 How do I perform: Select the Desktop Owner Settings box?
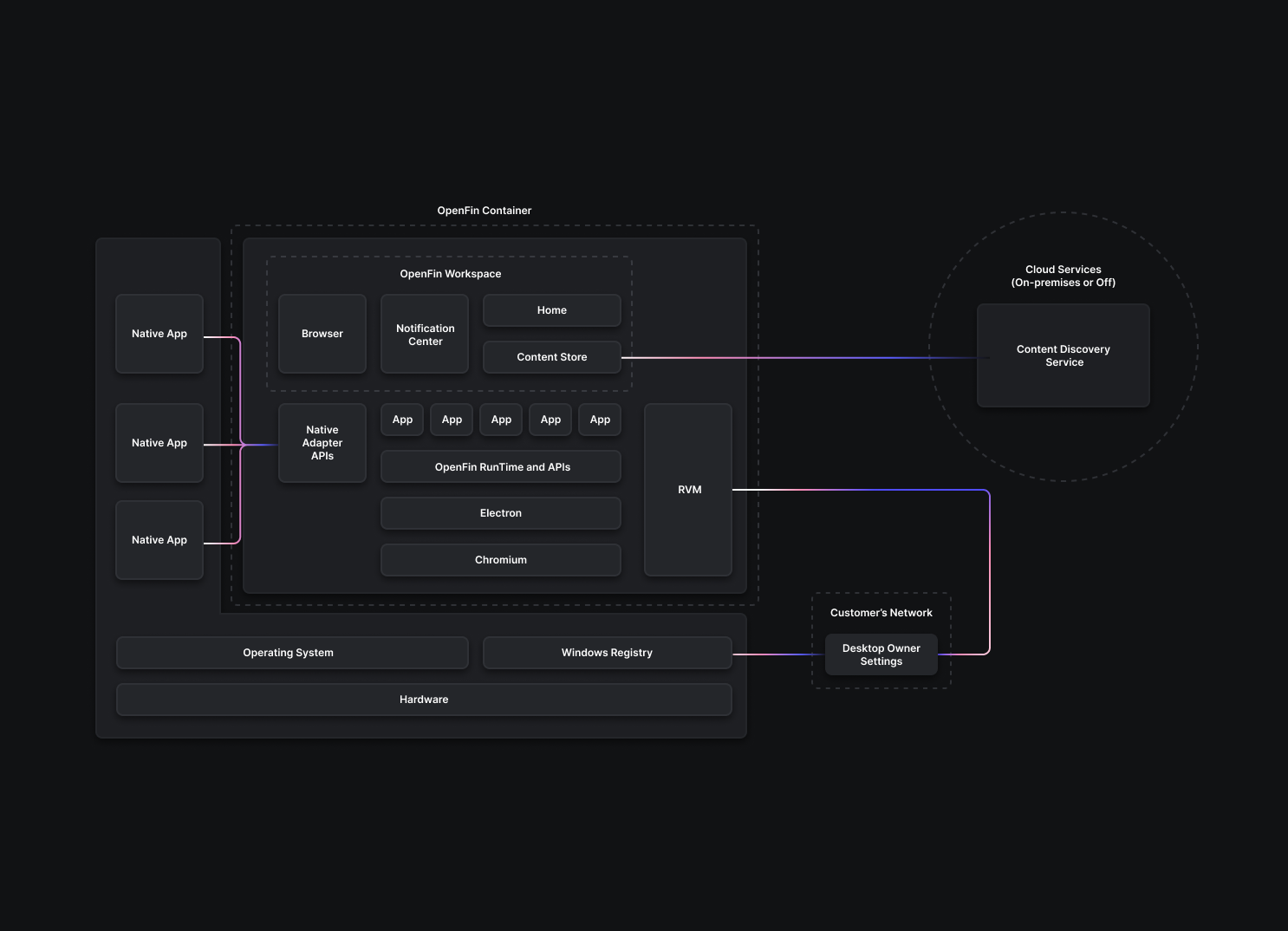881,654
